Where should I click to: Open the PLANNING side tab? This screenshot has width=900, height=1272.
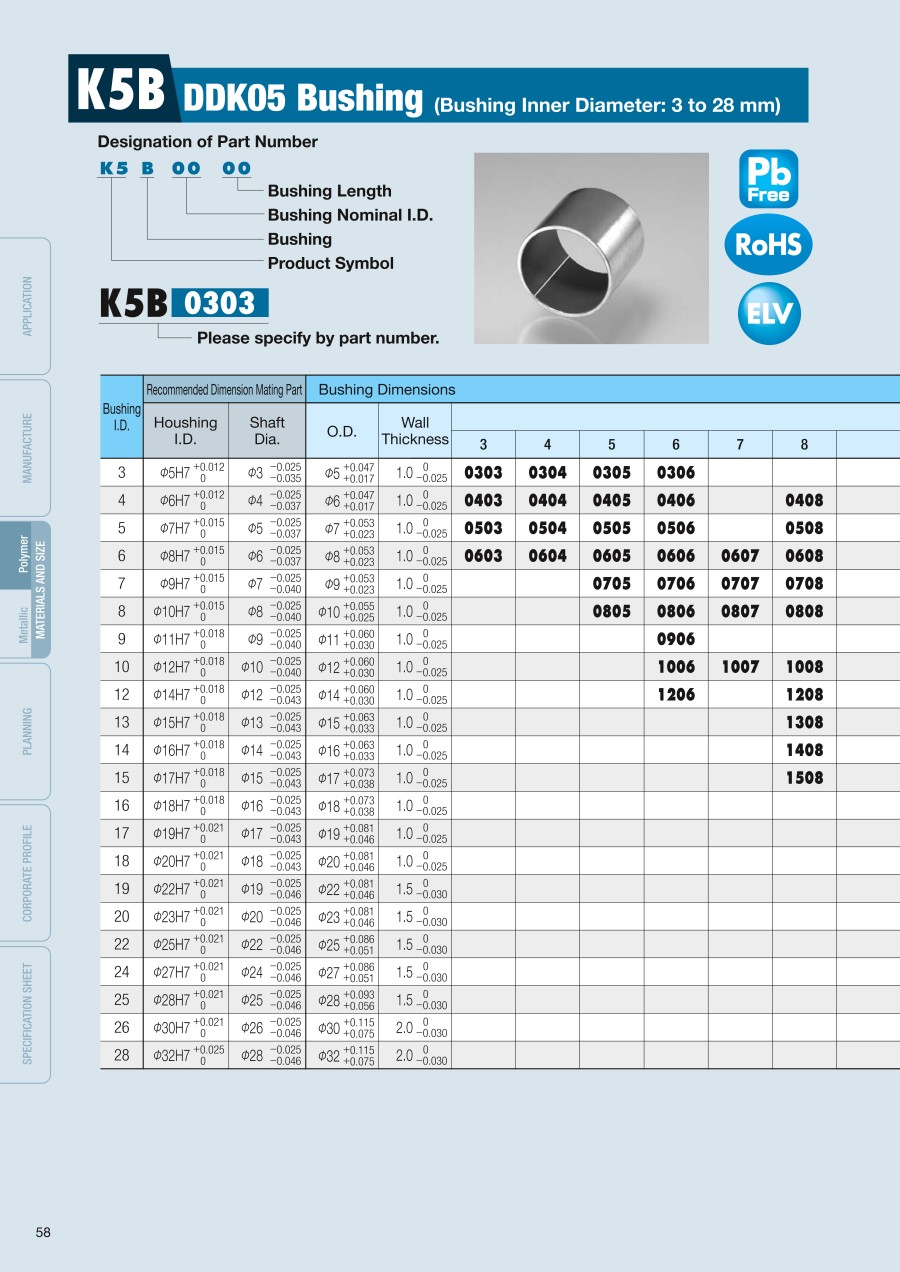click(x=27, y=731)
